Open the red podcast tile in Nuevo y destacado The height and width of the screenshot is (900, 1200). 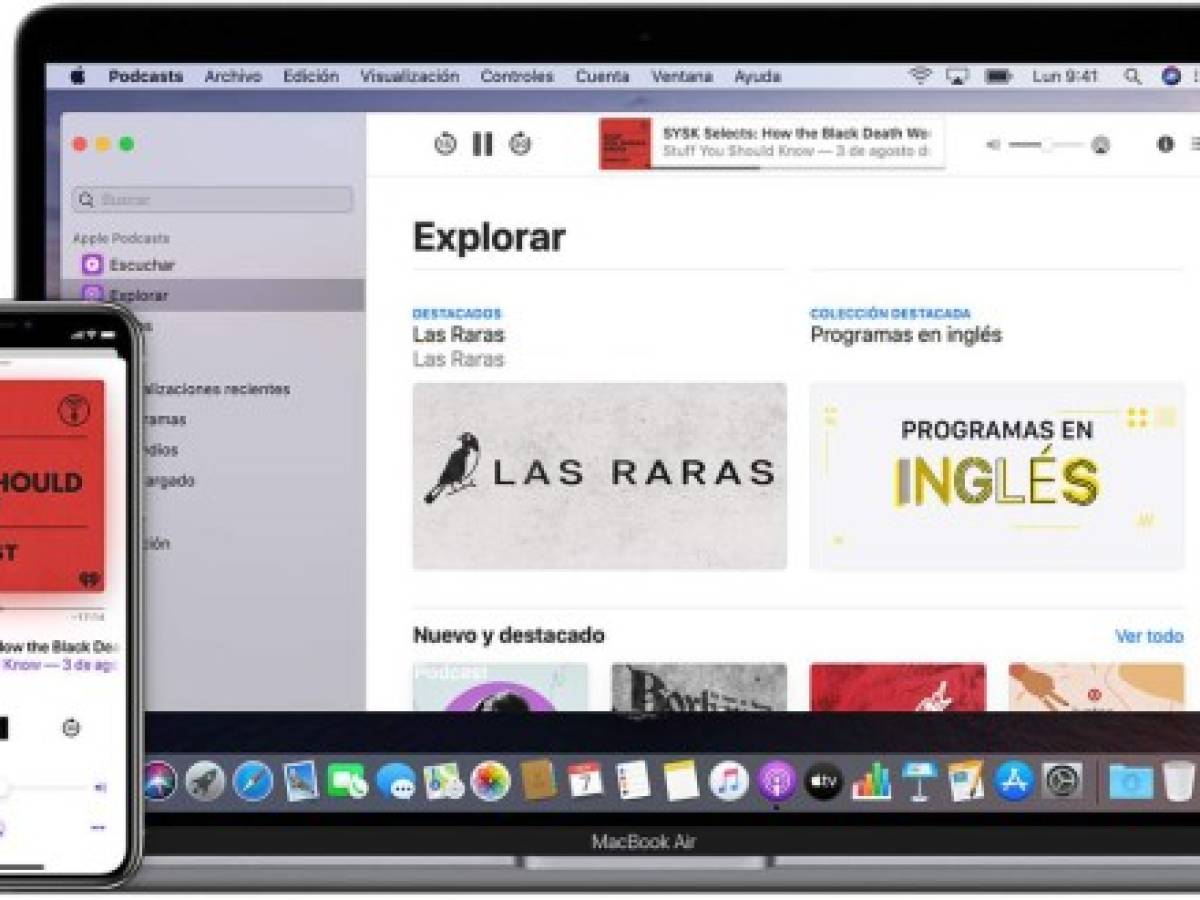(x=897, y=687)
